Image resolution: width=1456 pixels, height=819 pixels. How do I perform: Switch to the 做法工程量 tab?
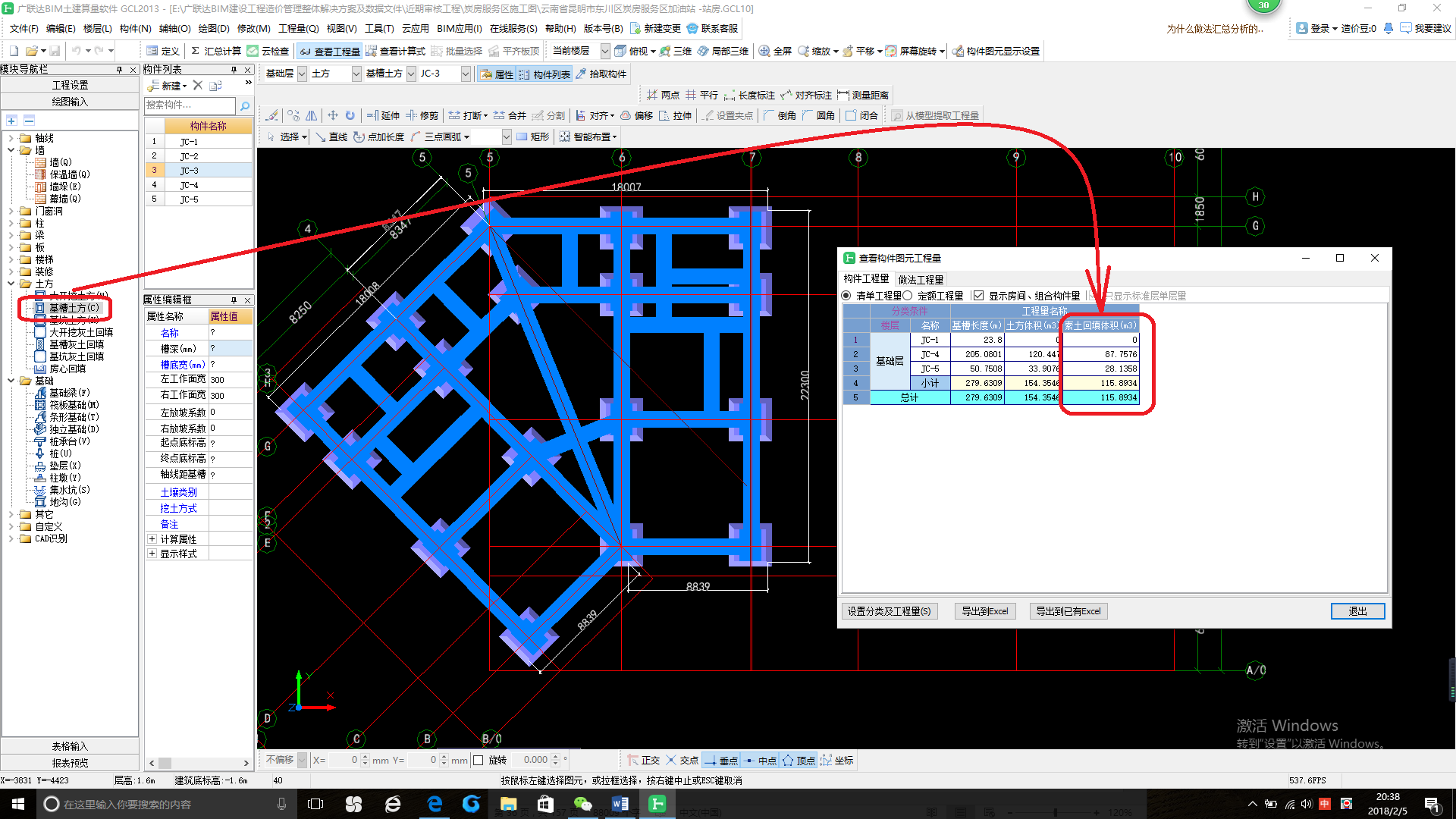point(921,279)
